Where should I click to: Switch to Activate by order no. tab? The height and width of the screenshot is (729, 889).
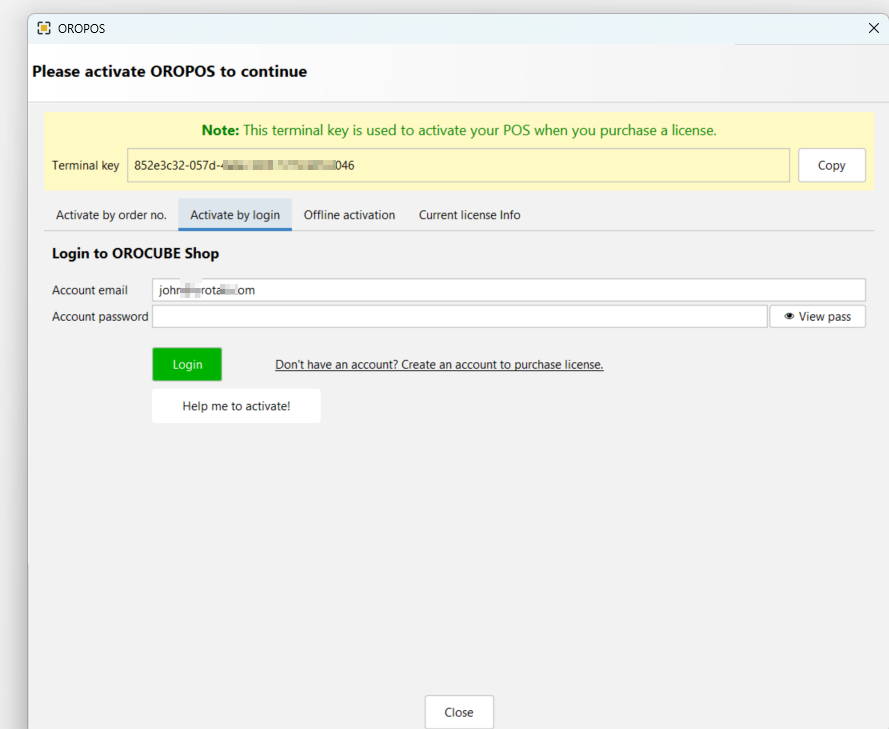pyautogui.click(x=111, y=215)
